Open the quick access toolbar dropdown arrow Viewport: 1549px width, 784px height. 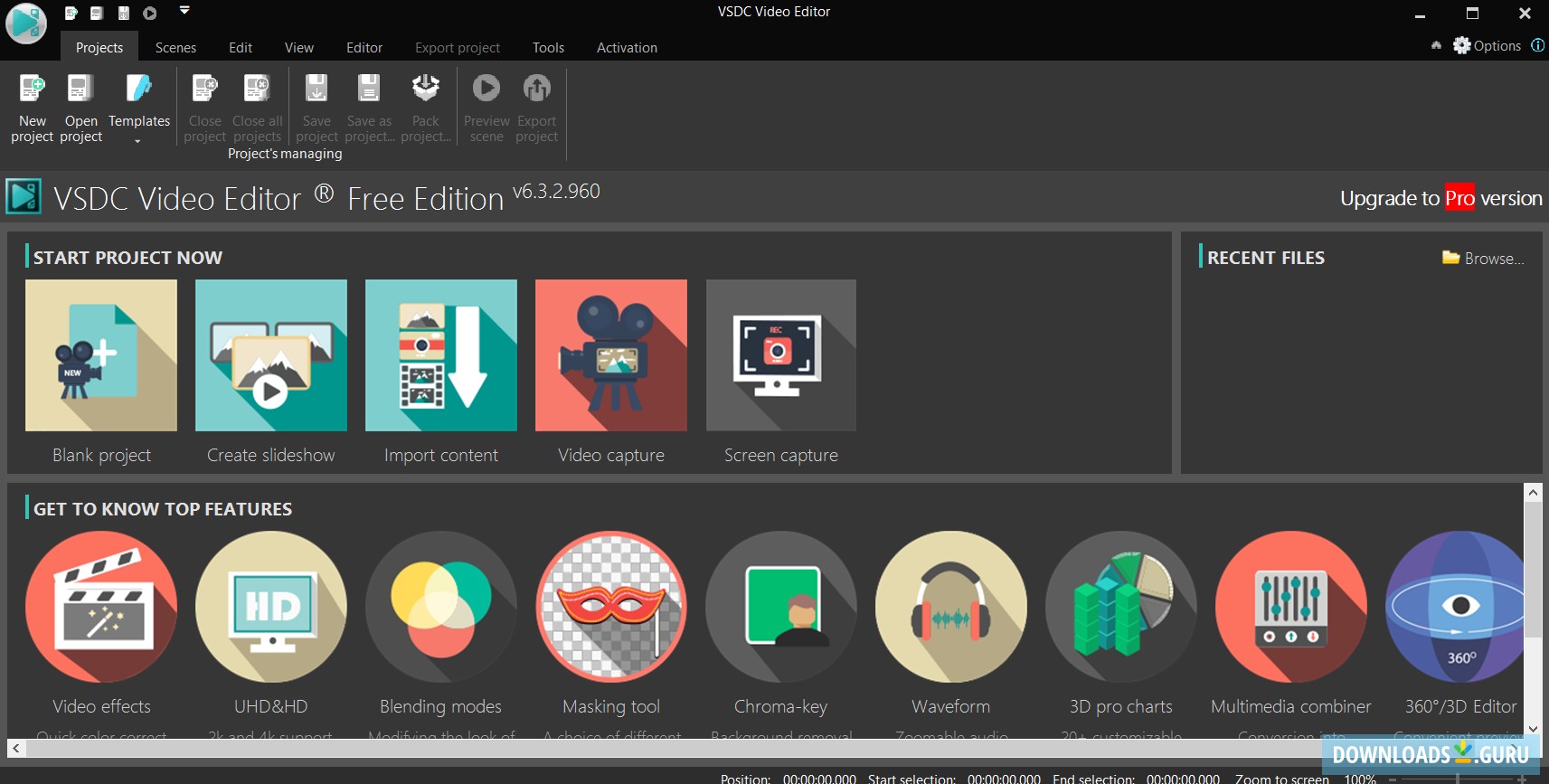click(x=184, y=11)
